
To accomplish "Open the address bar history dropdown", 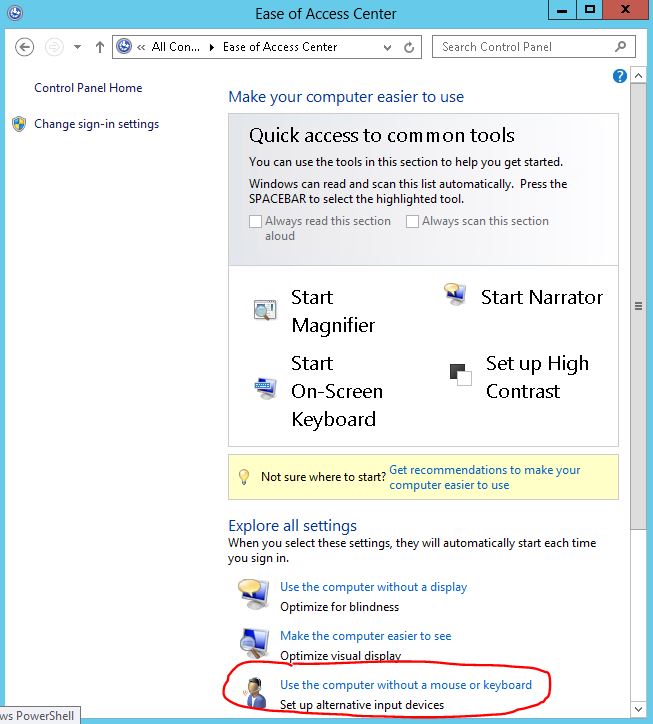I will (x=387, y=48).
